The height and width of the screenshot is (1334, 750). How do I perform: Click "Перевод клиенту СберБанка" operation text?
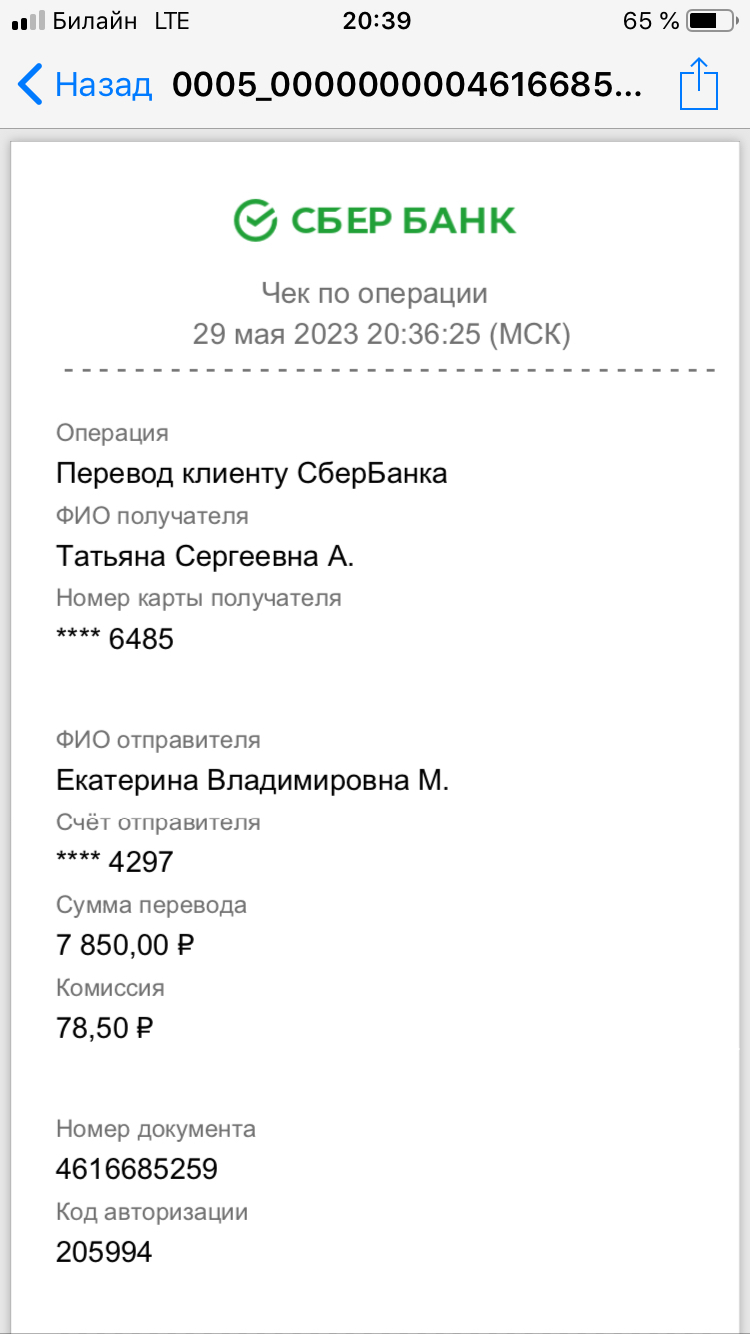(251, 473)
